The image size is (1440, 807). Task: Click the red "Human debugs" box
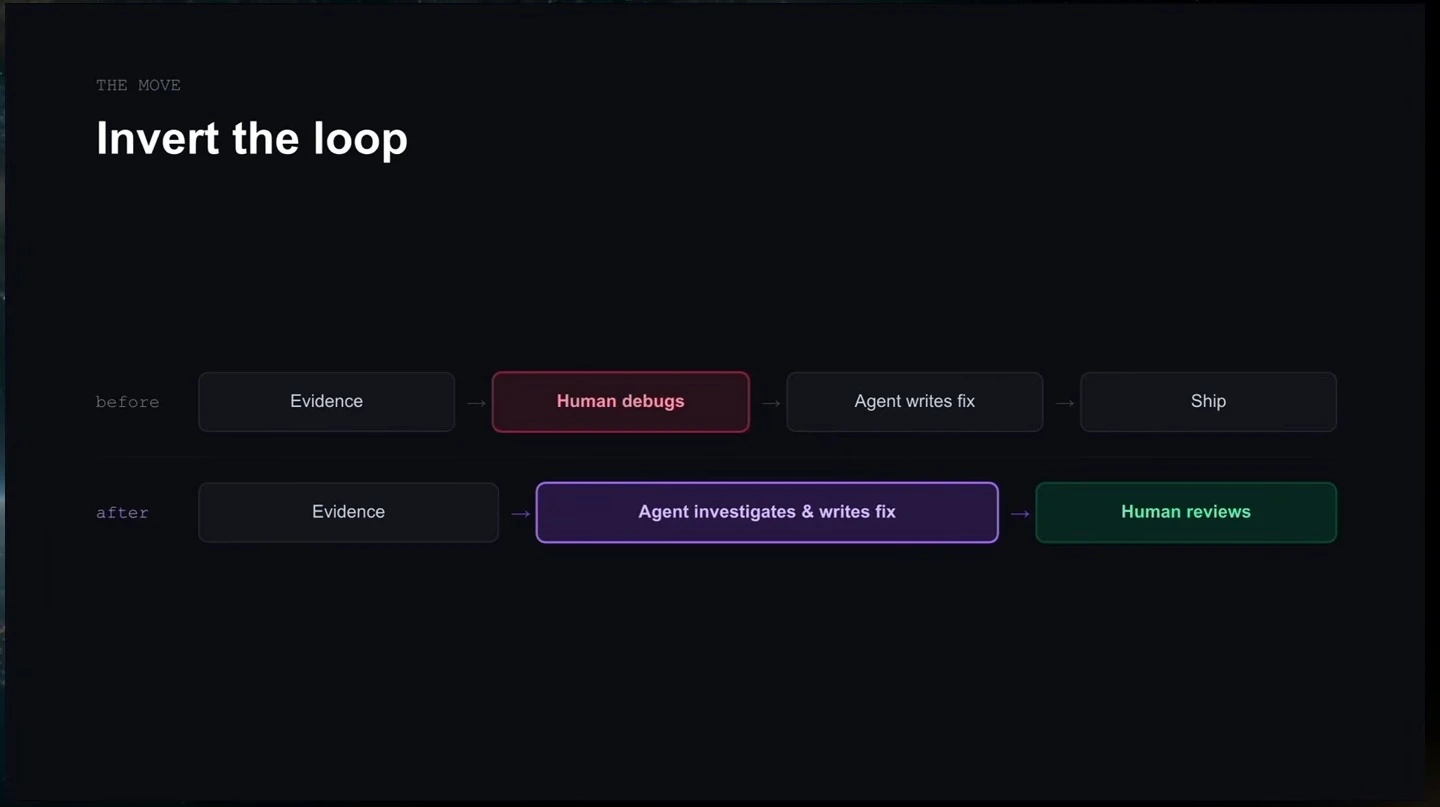[x=621, y=402]
